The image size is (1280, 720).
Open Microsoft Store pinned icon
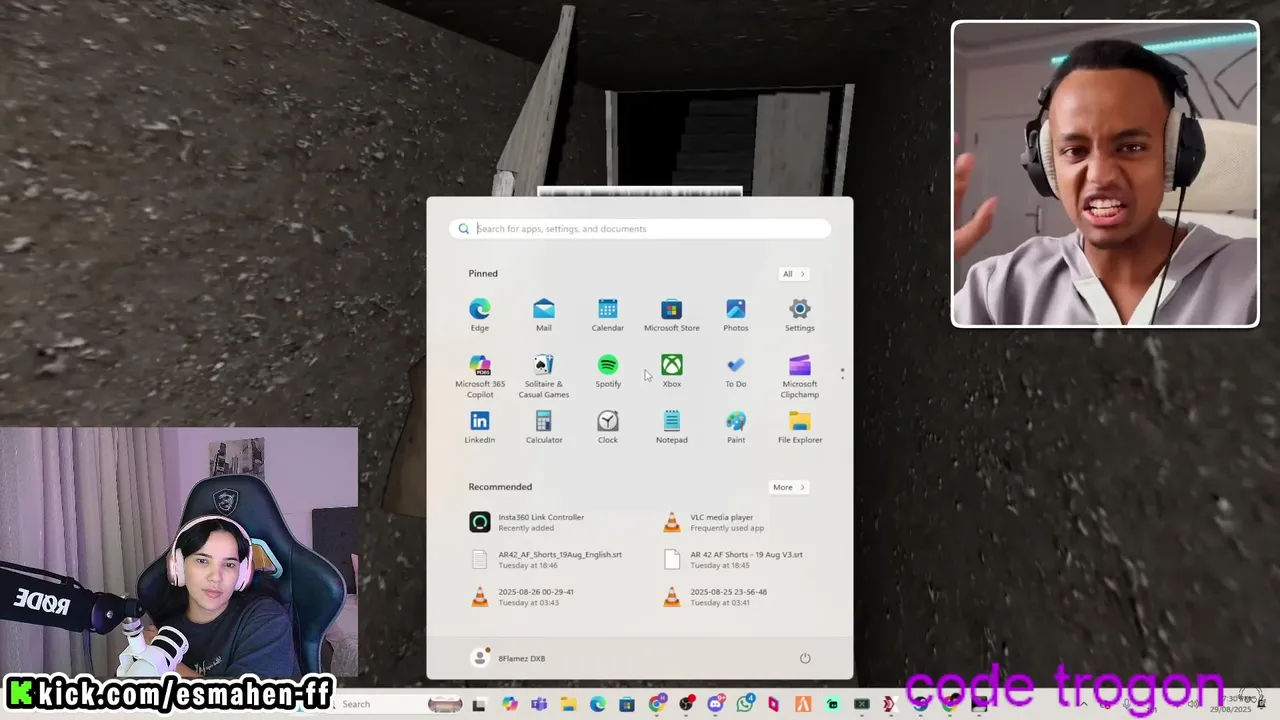[x=671, y=314]
